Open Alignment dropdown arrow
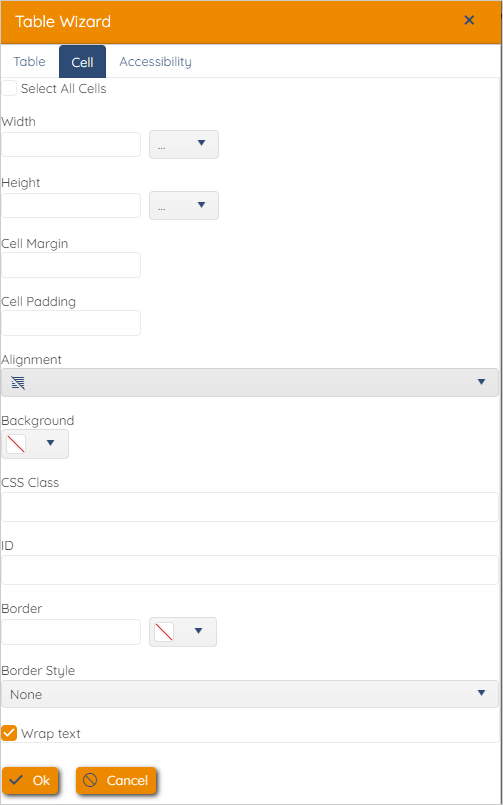Screen dimensions: 503x805 [x=481, y=382]
